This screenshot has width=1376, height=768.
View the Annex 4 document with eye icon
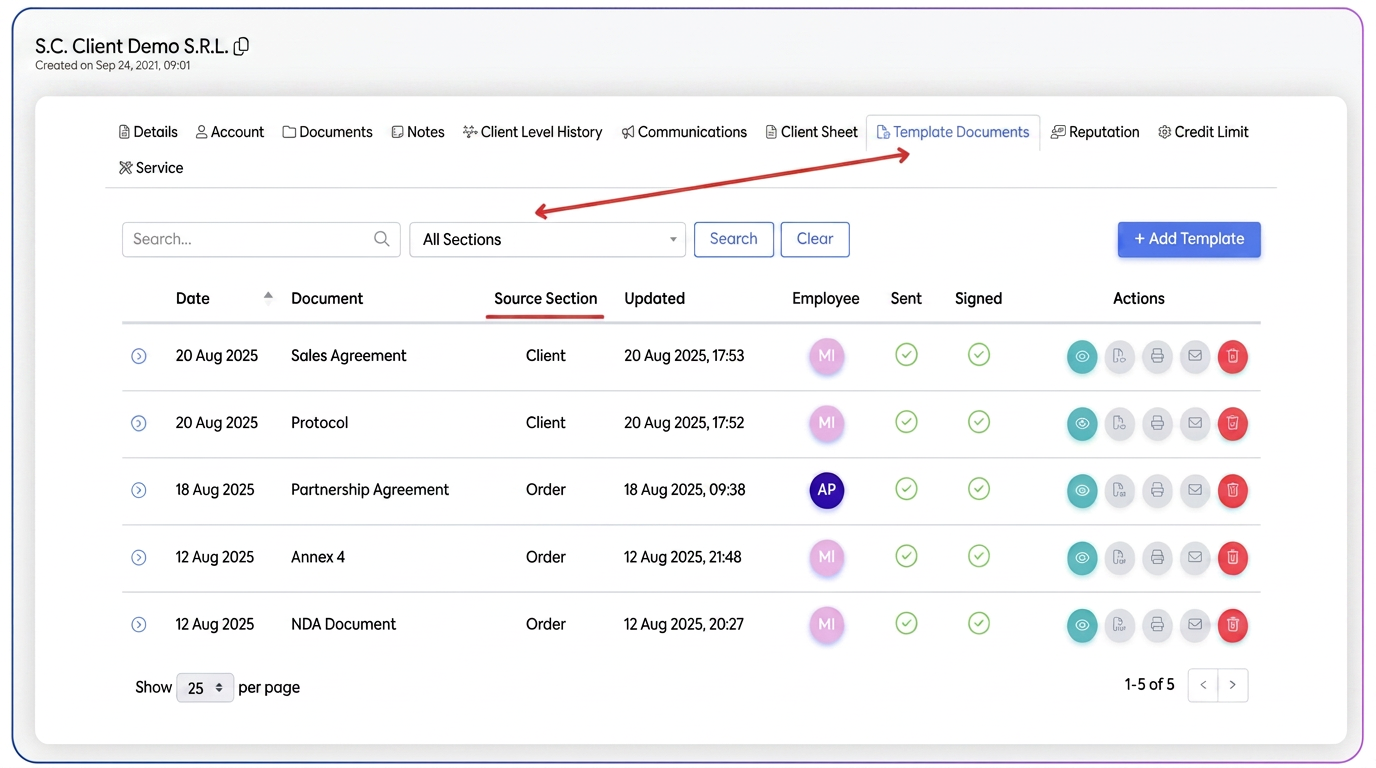tap(1082, 557)
